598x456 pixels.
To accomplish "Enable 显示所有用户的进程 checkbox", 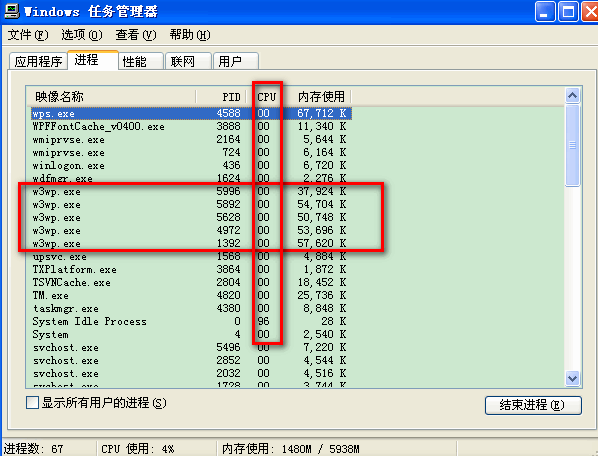I will pos(32,403).
